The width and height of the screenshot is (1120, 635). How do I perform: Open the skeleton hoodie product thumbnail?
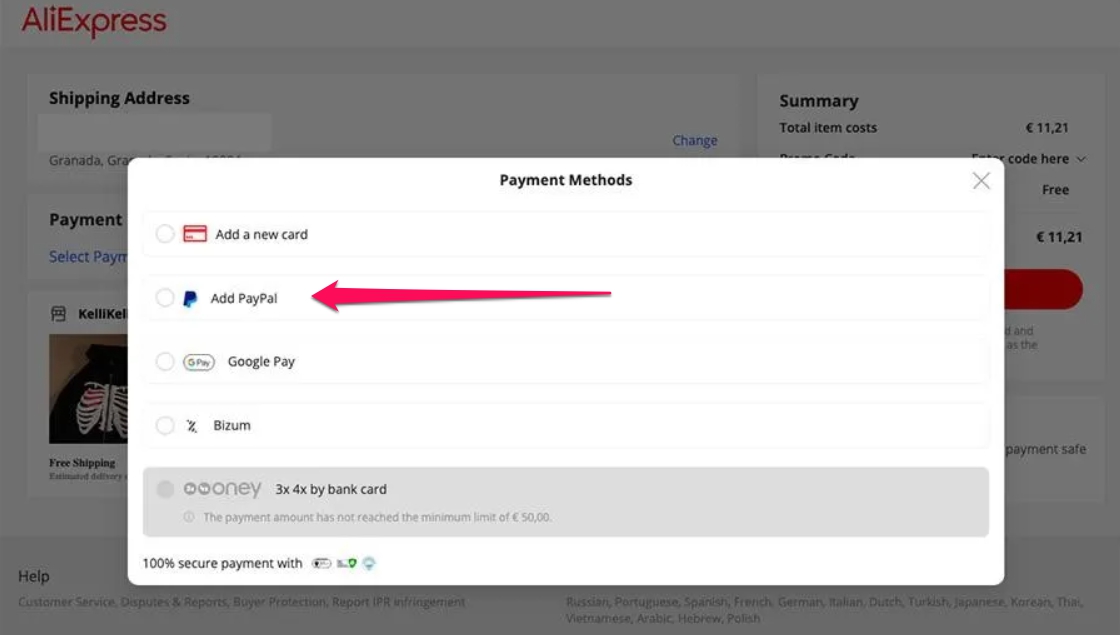pos(88,389)
